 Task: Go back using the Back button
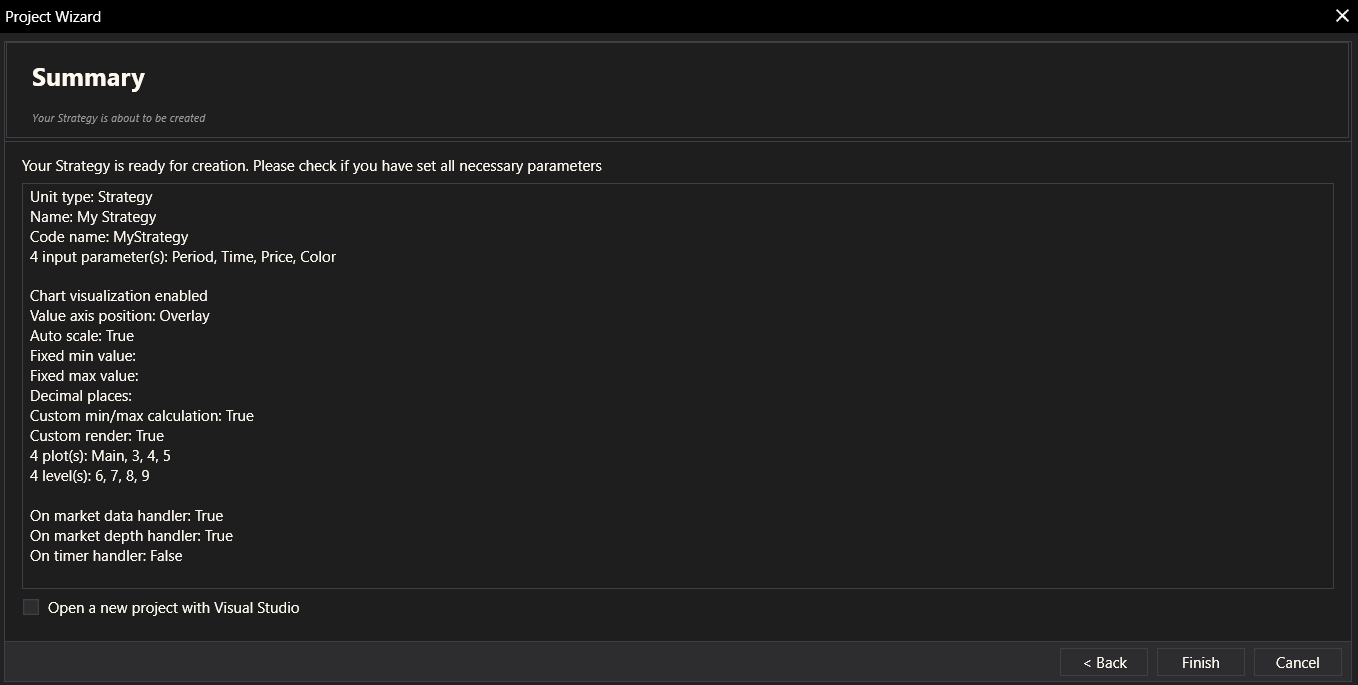click(x=1104, y=662)
